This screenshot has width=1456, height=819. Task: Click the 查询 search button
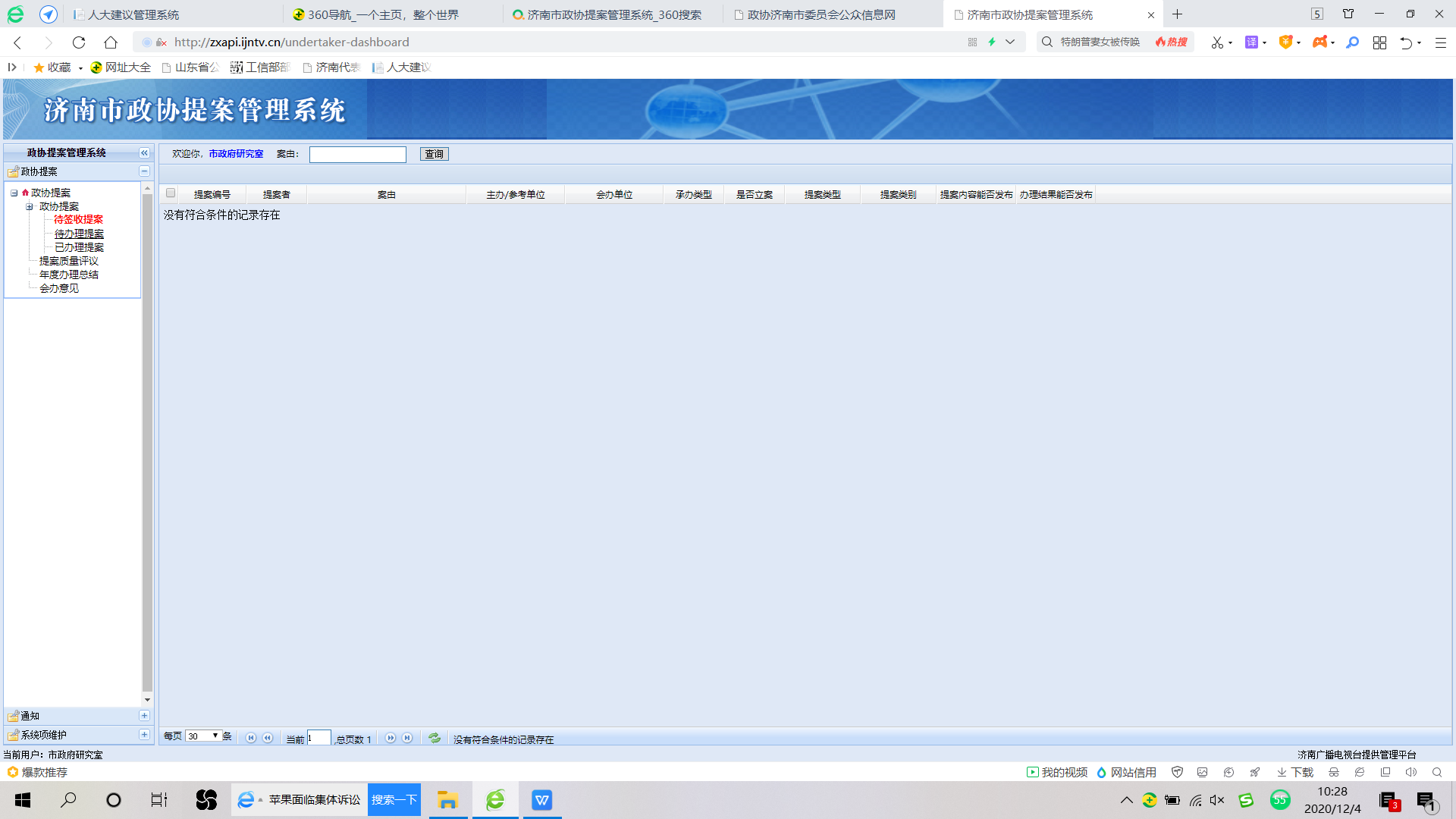pyautogui.click(x=434, y=154)
